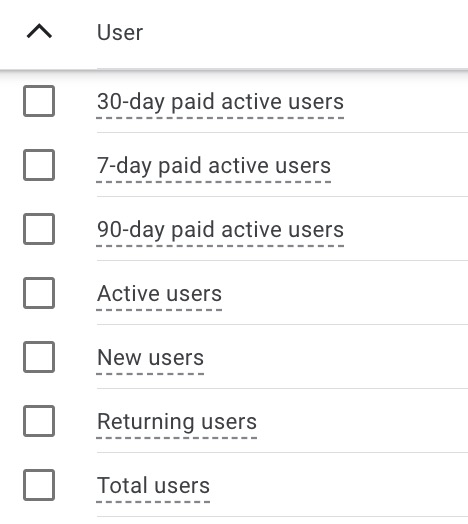Image resolution: width=468 pixels, height=524 pixels.
Task: Click the Returning users list row
Action: (x=234, y=421)
